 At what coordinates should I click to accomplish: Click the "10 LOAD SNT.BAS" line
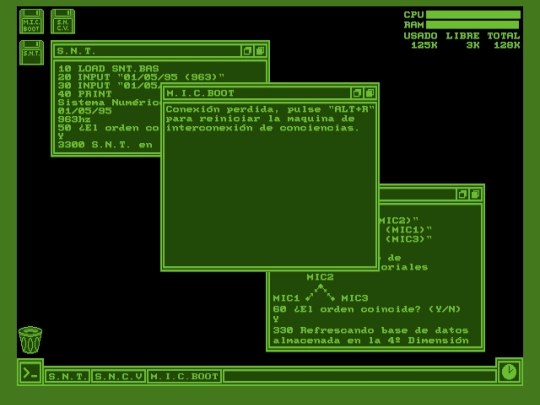click(x=108, y=69)
